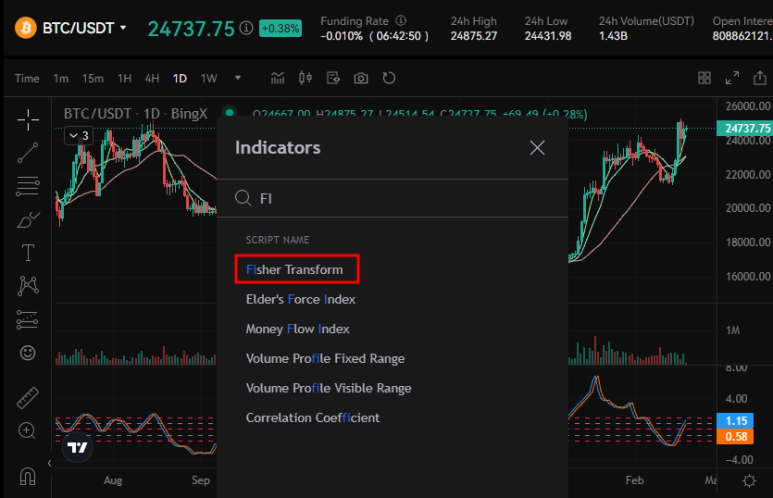Select the ruler measure tool
Image resolution: width=773 pixels, height=498 pixels.
point(28,398)
